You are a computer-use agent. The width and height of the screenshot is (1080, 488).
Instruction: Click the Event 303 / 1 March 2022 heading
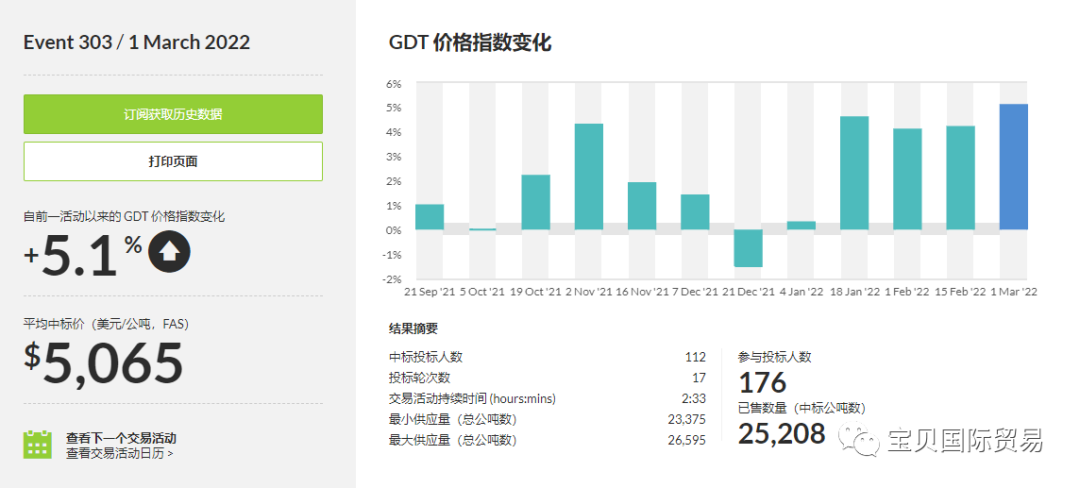[x=136, y=43]
